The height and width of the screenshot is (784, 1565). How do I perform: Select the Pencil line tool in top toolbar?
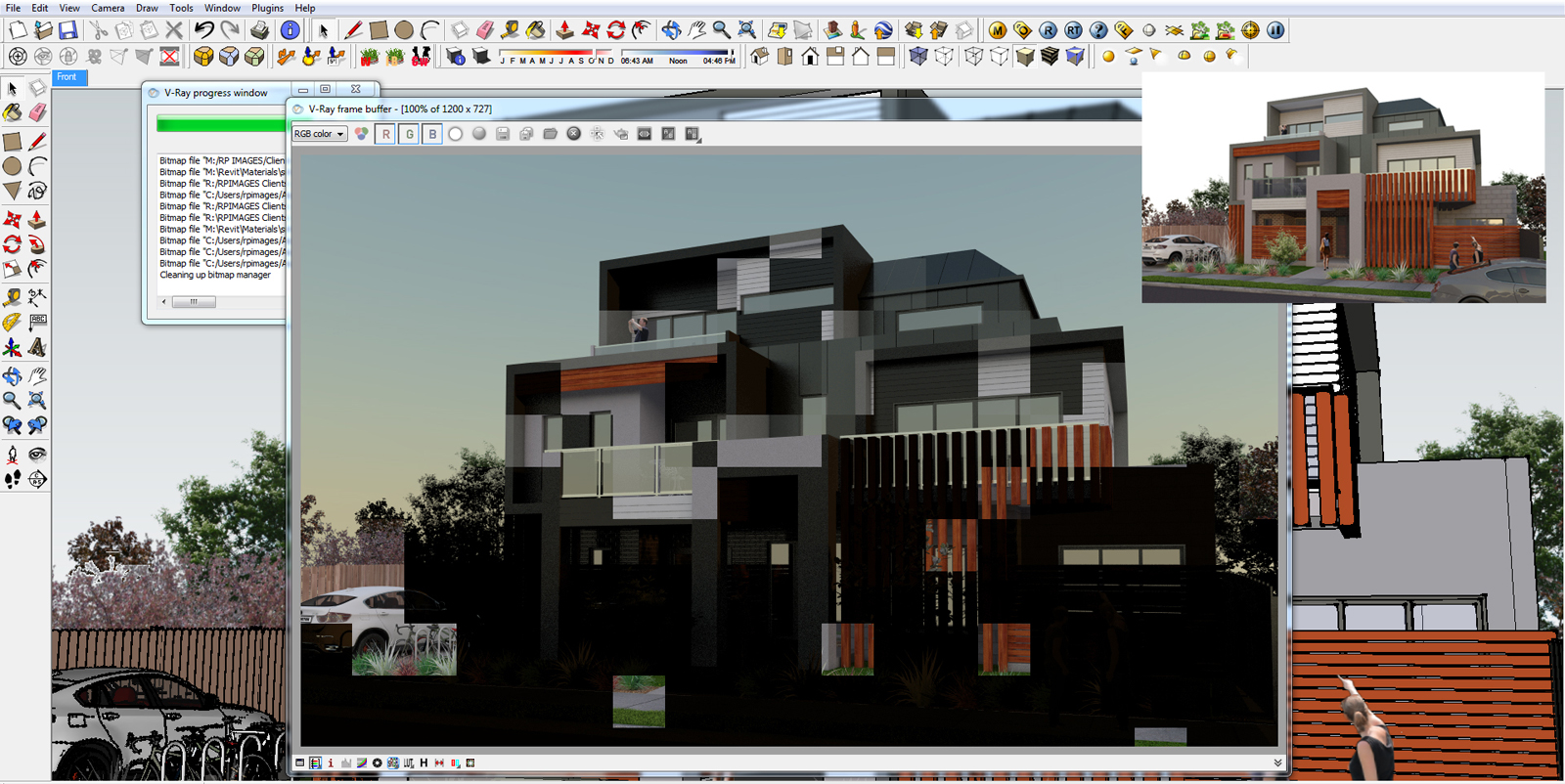coord(353,30)
